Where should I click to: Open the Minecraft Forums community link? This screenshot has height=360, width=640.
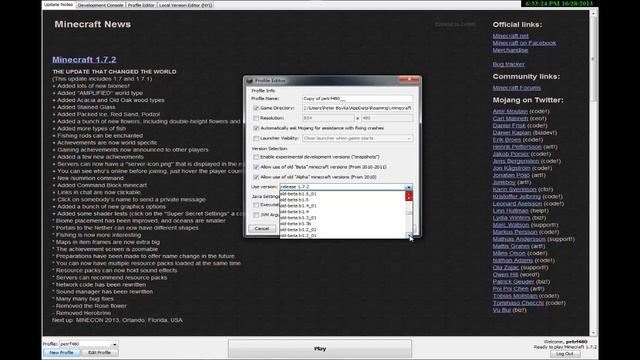point(516,88)
